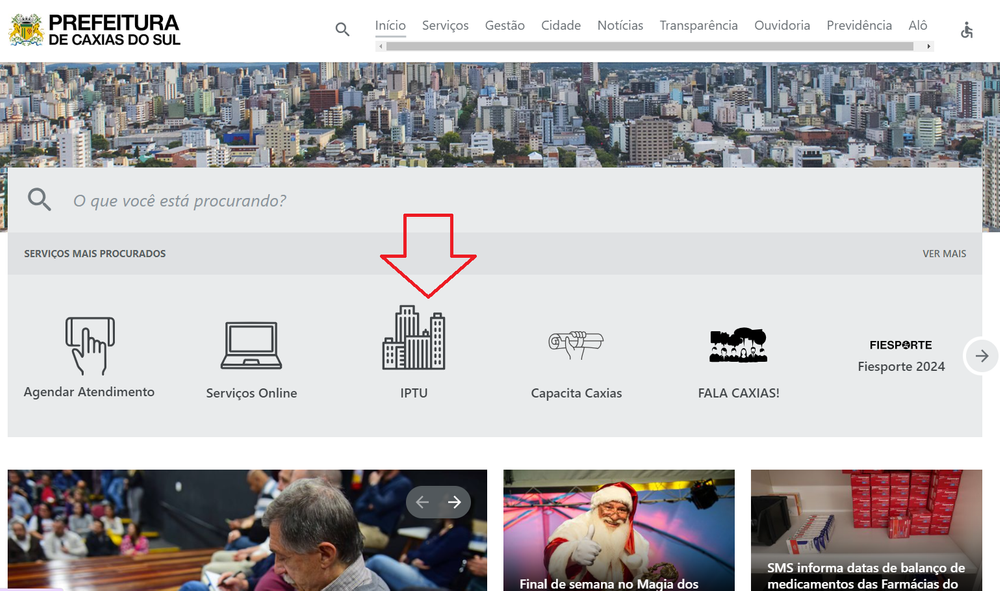Show previous news slide arrow
This screenshot has height=591, width=1000.
pyautogui.click(x=422, y=502)
